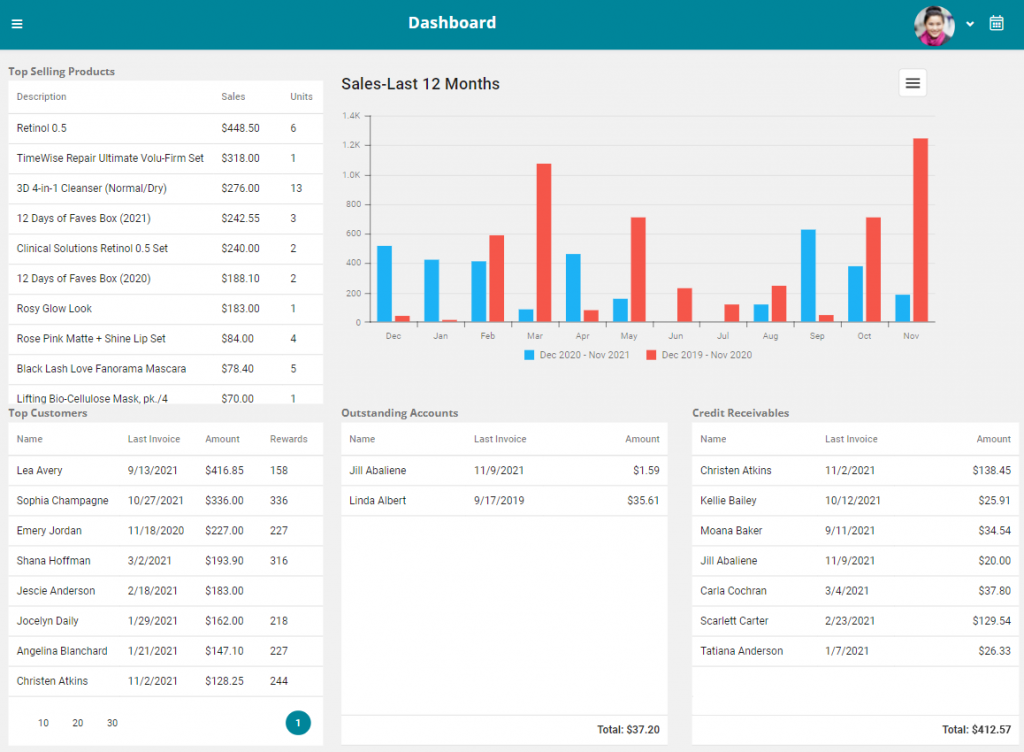Select page size 10 for Top Customers
1024x752 pixels.
(x=42, y=722)
